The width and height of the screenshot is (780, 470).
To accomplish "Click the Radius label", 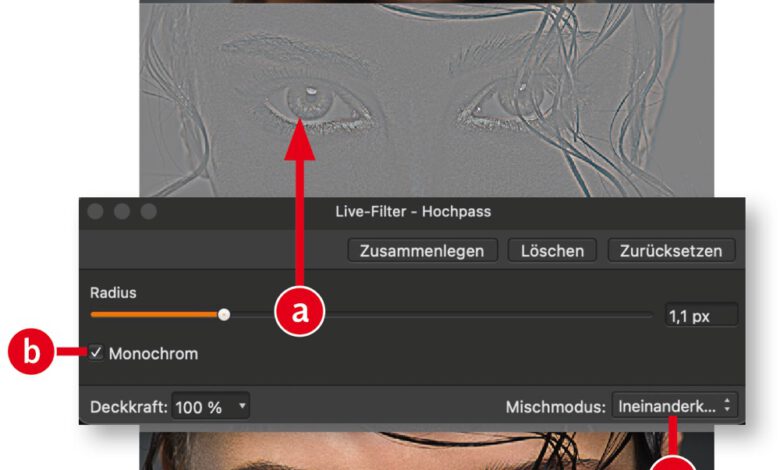I will [113, 292].
